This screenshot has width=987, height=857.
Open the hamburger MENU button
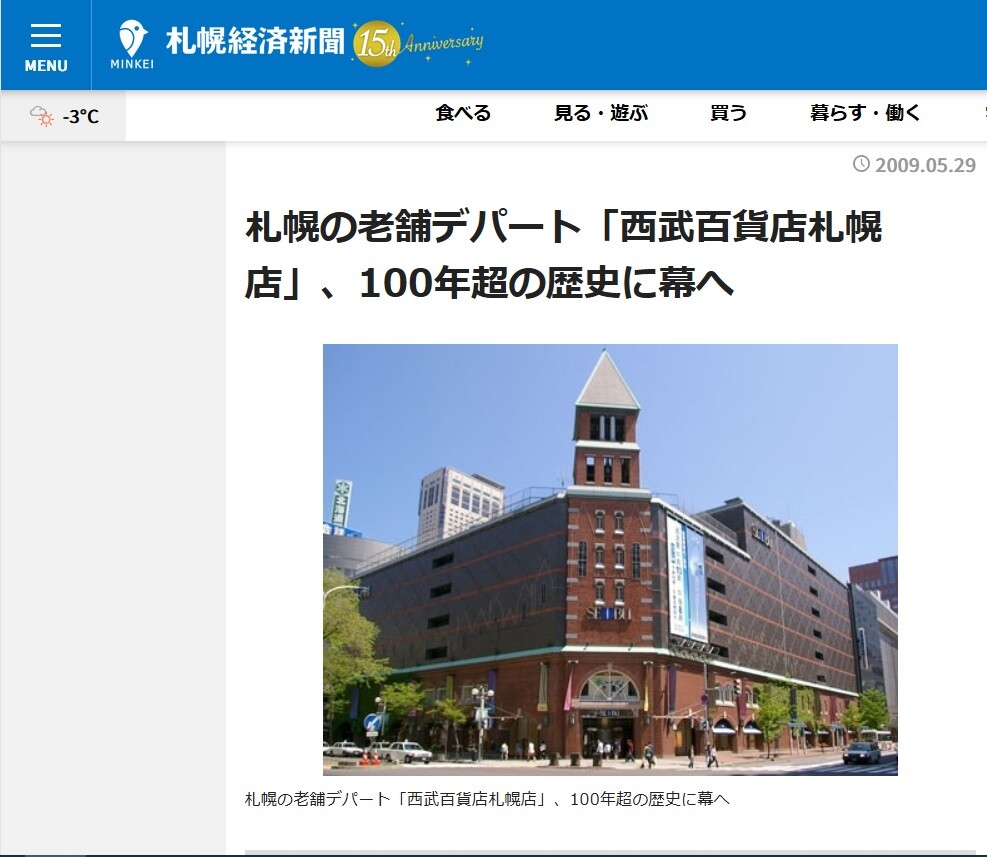tap(46, 45)
